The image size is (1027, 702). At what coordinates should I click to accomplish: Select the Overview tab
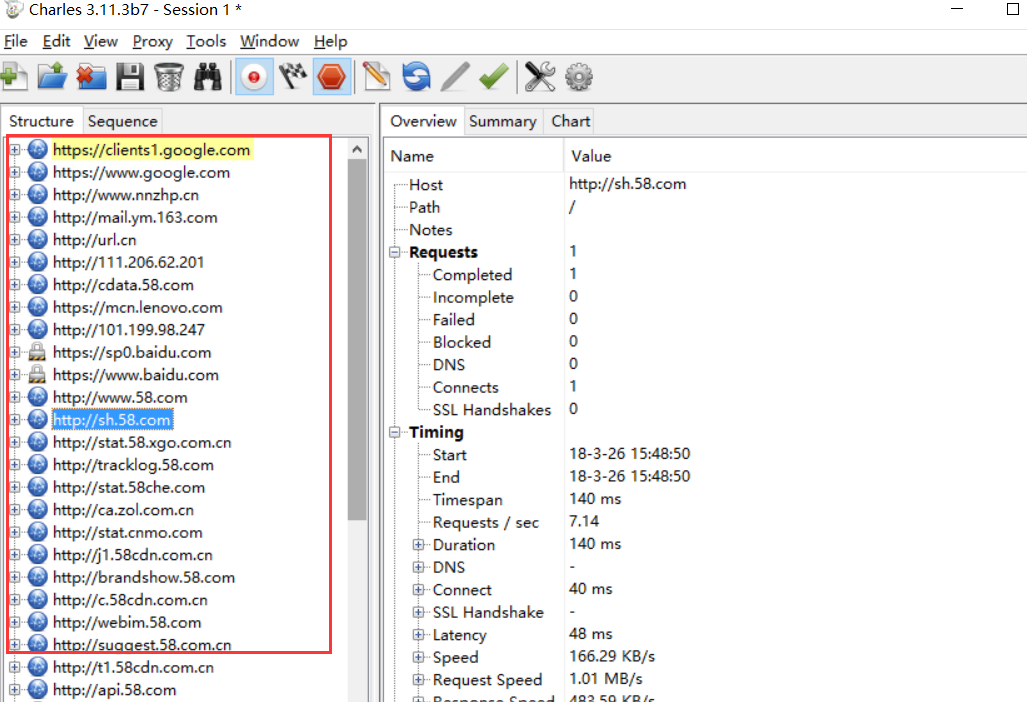pos(423,121)
